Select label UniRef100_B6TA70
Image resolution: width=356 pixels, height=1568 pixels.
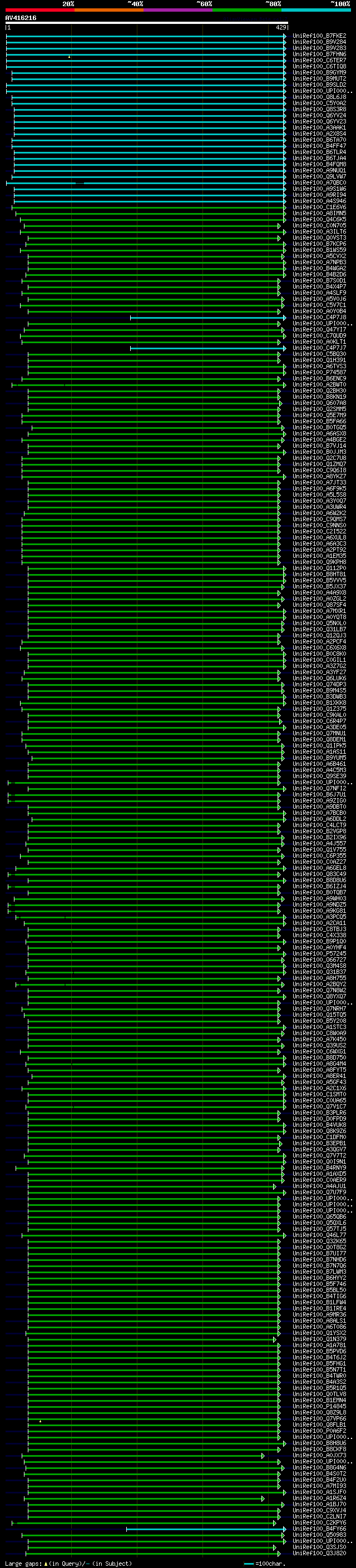pos(319,140)
